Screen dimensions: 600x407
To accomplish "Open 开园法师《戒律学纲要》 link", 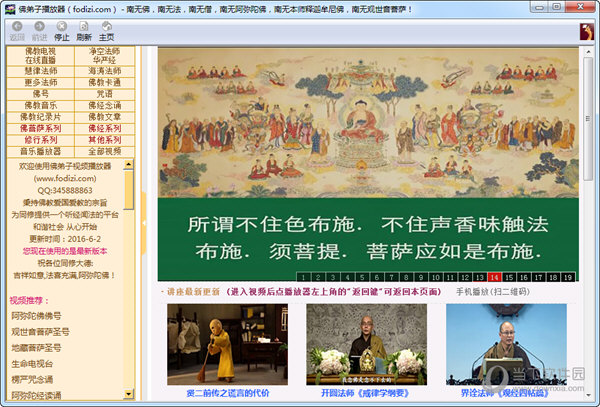I will coord(365,393).
